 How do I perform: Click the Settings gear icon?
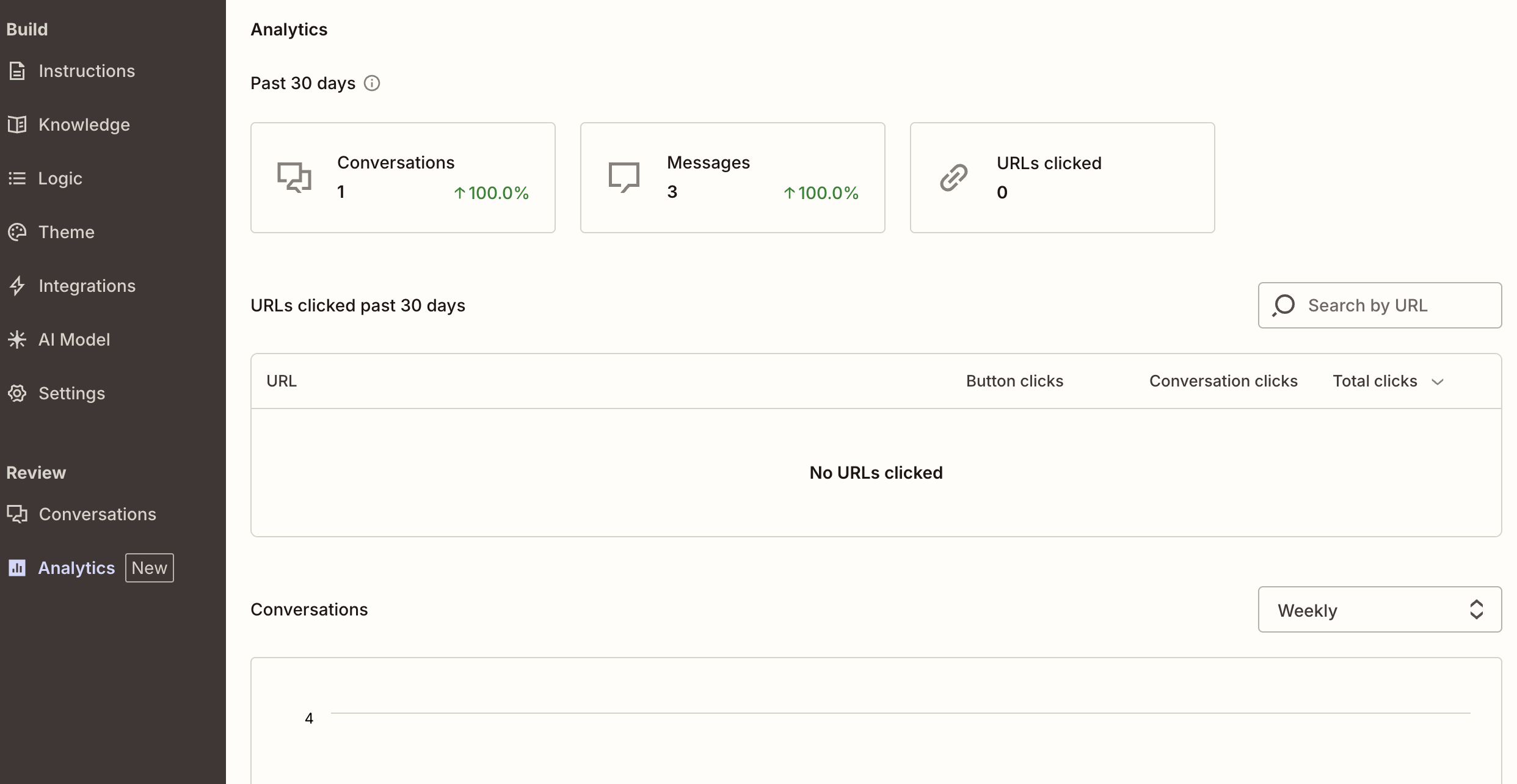[17, 393]
